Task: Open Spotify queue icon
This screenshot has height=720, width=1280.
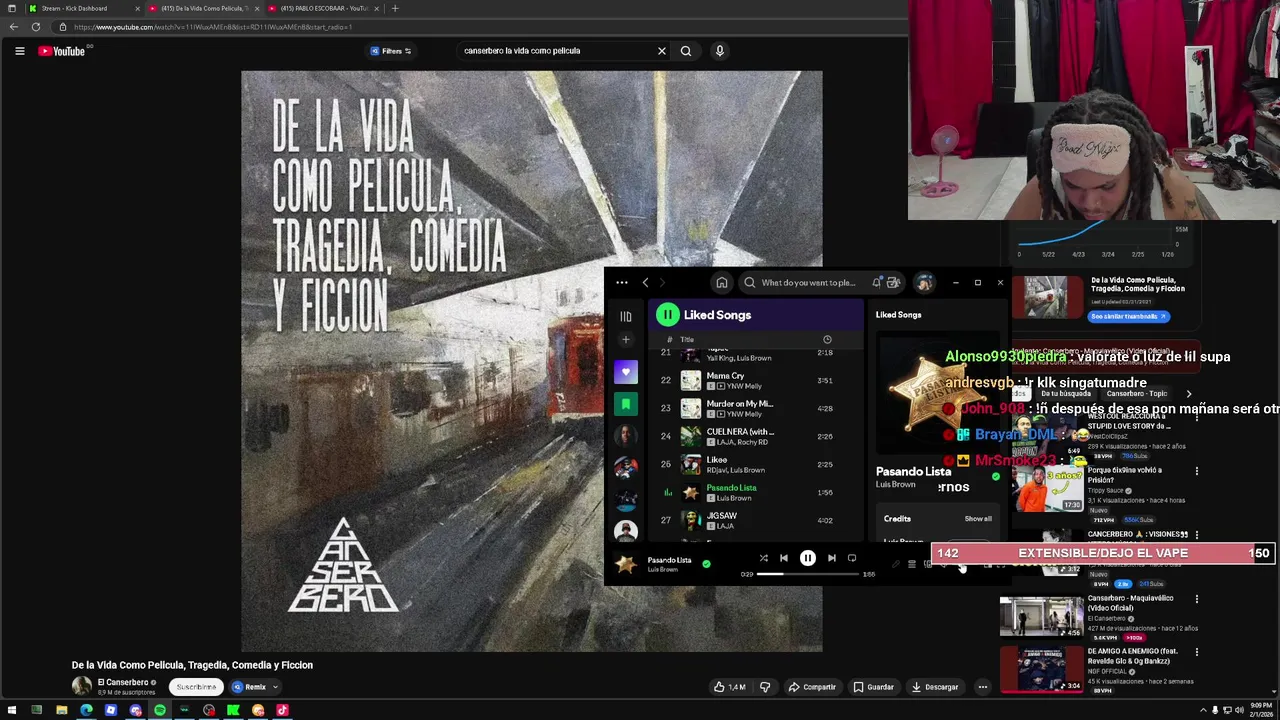Action: point(911,565)
